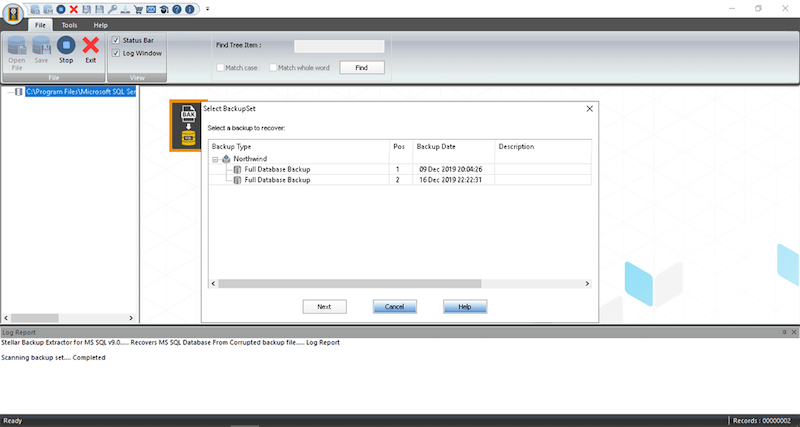Click the Northwind database icon
Image resolution: width=800 pixels, height=427 pixels.
(226, 159)
